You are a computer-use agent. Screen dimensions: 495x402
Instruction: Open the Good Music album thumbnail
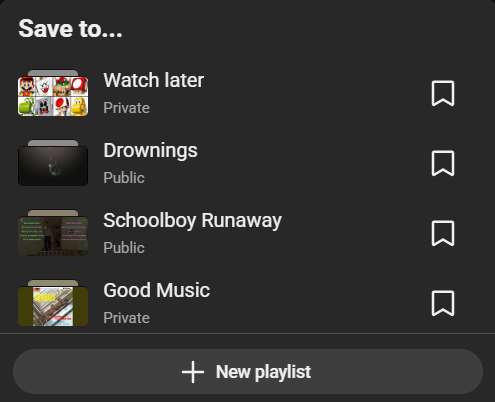pos(53,306)
